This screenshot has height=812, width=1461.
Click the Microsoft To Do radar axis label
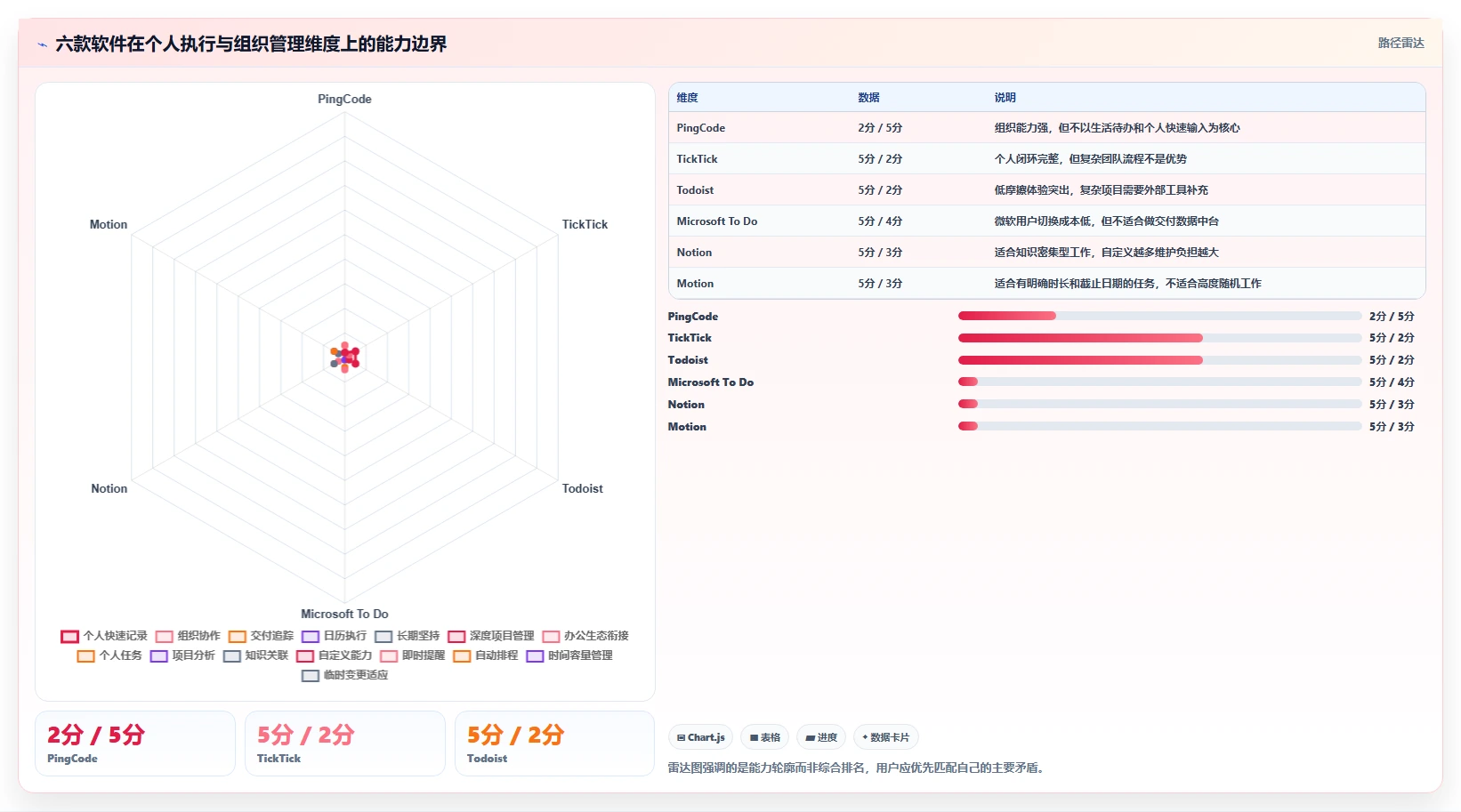click(x=344, y=614)
